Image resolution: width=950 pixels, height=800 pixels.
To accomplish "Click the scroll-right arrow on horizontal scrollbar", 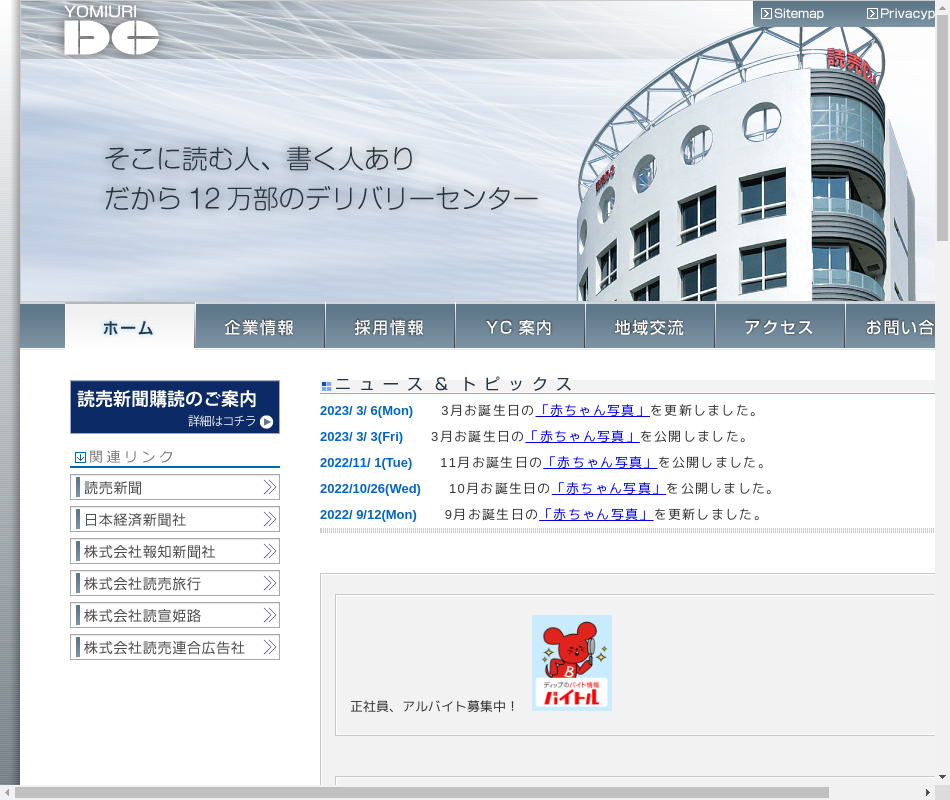I will [x=928, y=793].
